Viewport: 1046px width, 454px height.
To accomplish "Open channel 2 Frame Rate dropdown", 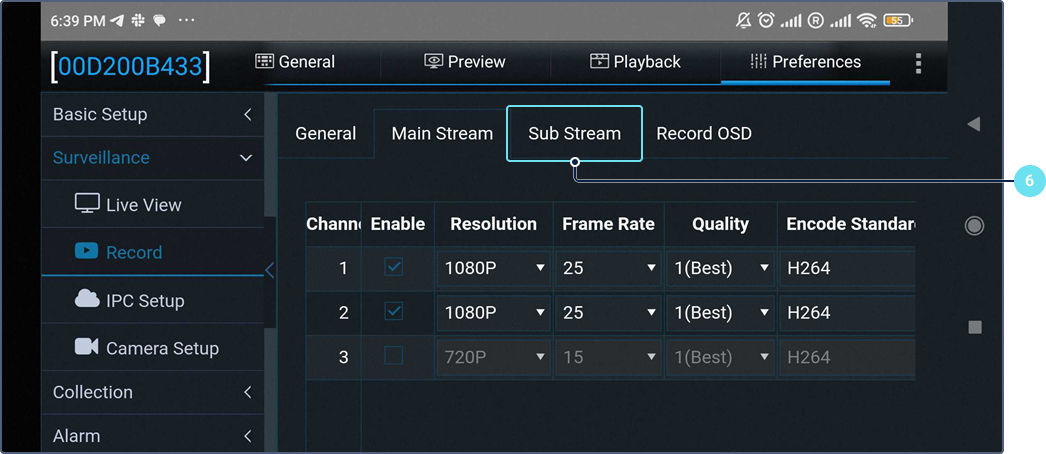I will click(x=608, y=313).
